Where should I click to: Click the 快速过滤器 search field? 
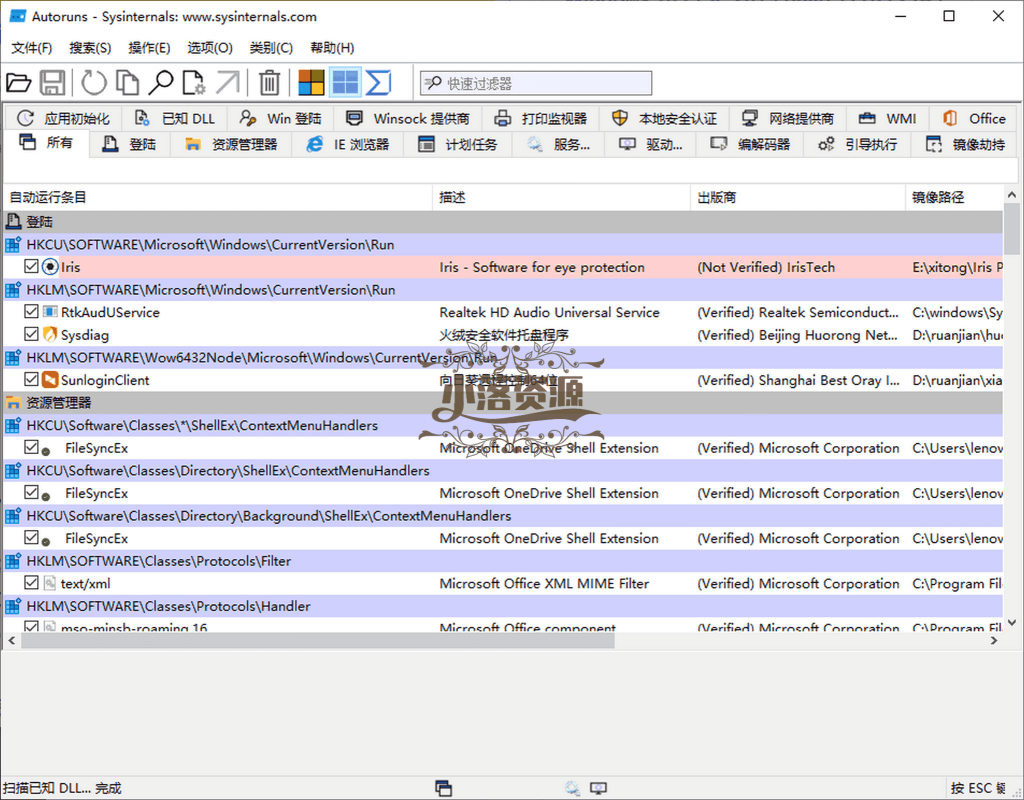click(x=536, y=83)
